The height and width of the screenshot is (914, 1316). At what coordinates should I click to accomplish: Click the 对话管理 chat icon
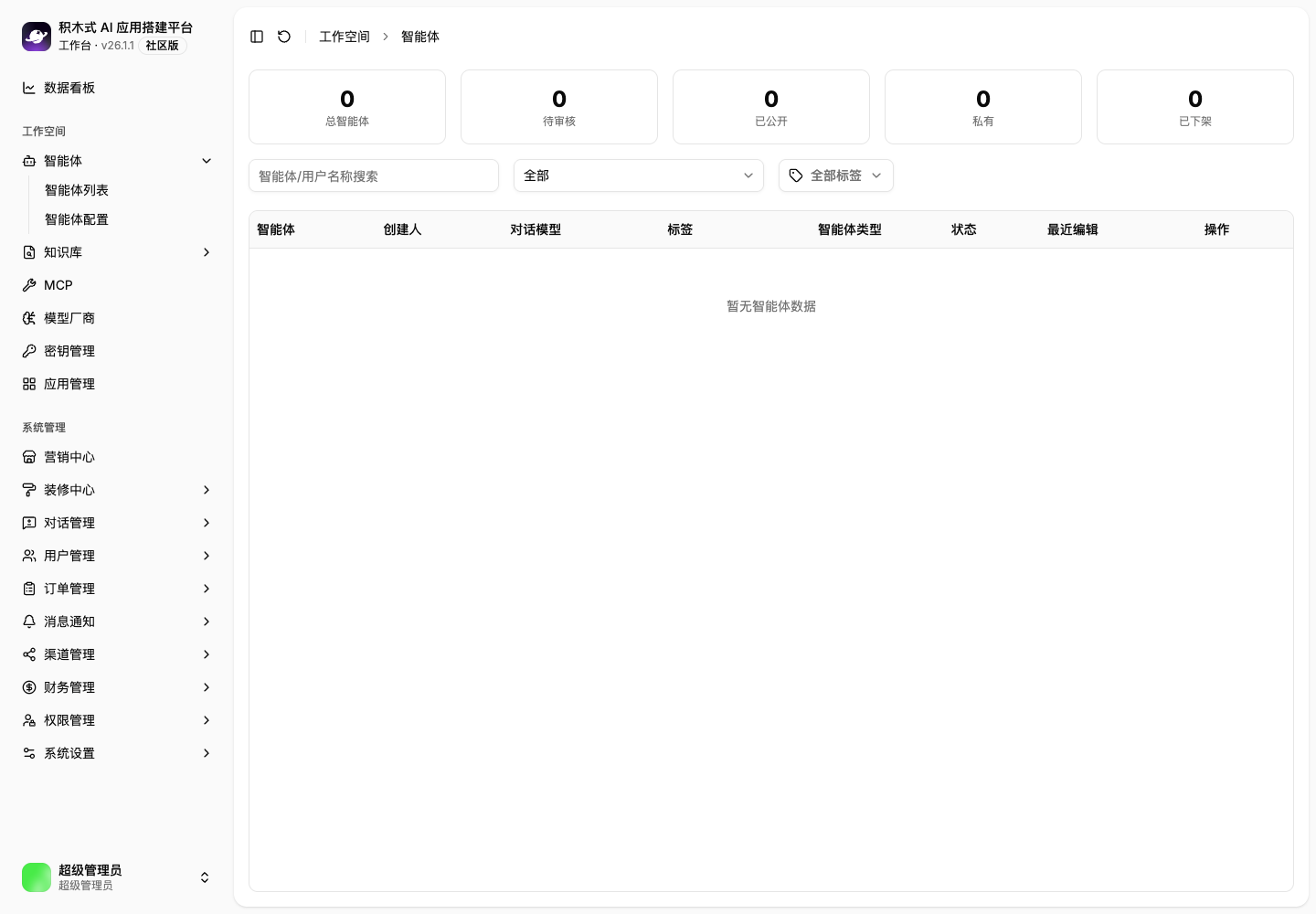[29, 523]
